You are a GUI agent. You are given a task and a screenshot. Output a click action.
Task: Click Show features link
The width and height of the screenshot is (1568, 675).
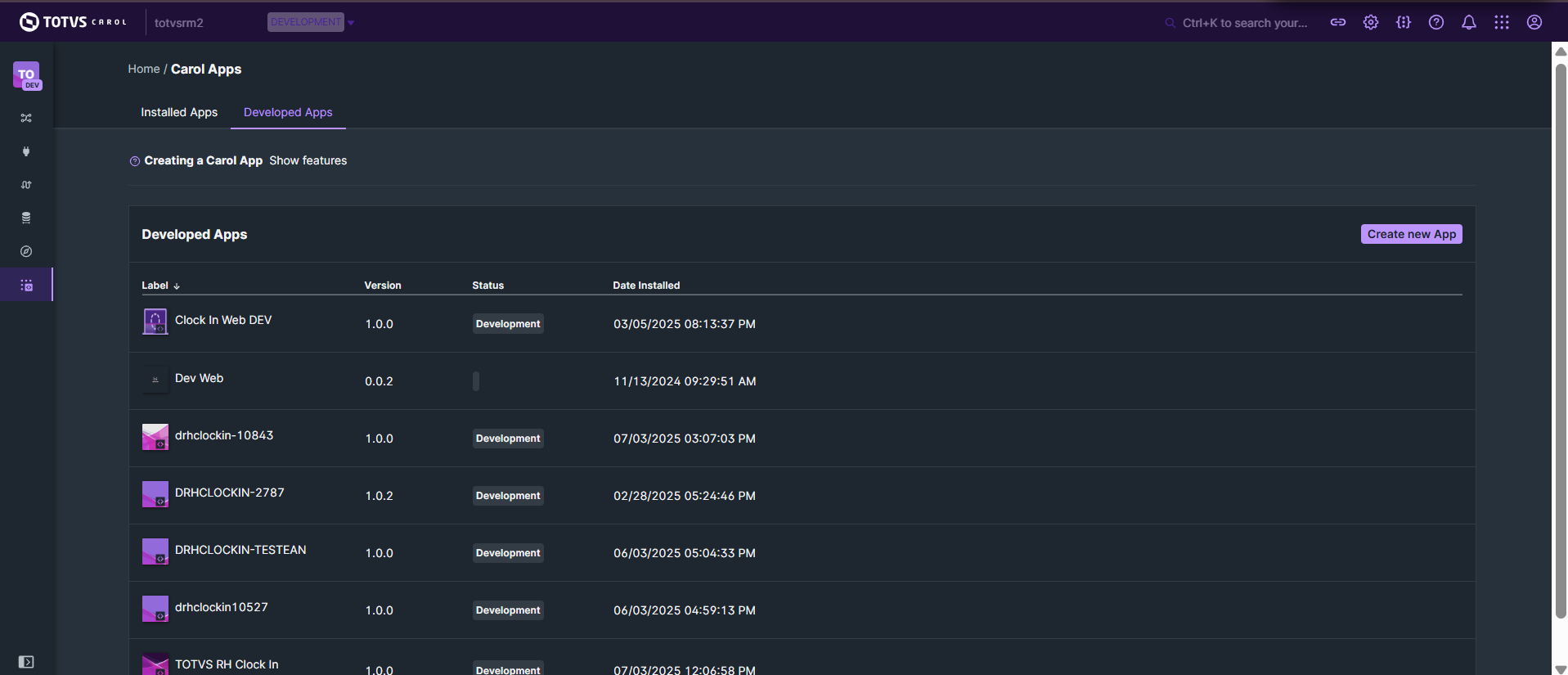click(x=308, y=160)
